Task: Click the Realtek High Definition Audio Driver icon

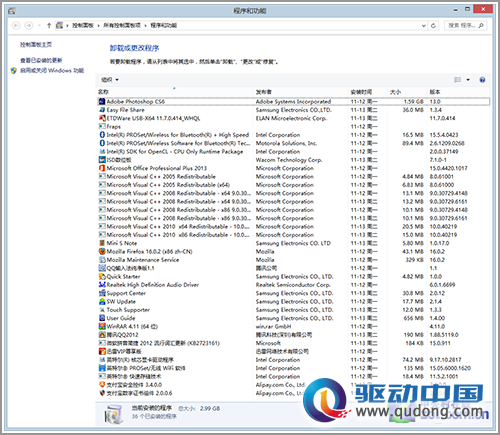Action: (x=102, y=285)
